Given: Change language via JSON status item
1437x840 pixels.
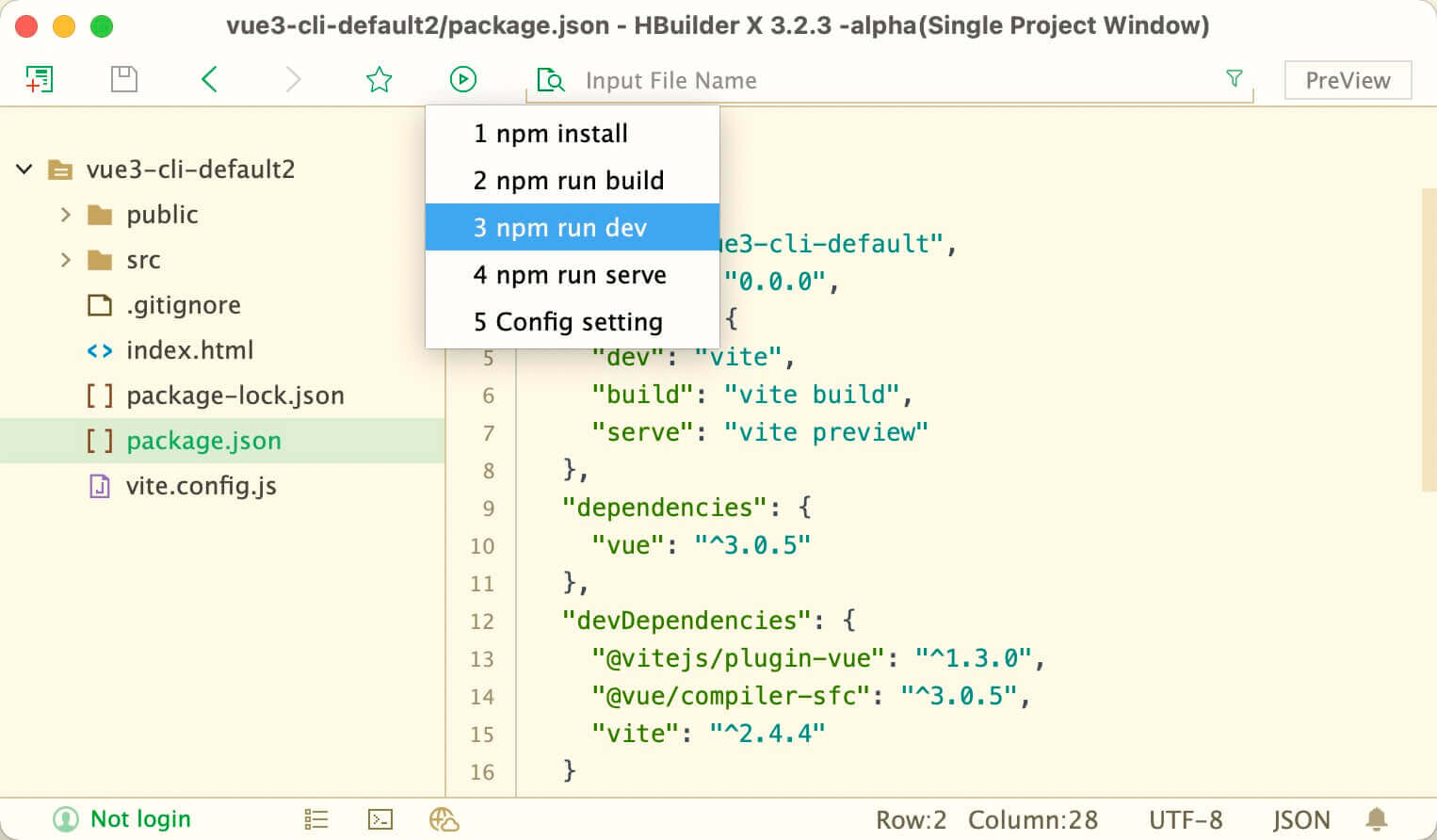Looking at the screenshot, I should (1301, 820).
